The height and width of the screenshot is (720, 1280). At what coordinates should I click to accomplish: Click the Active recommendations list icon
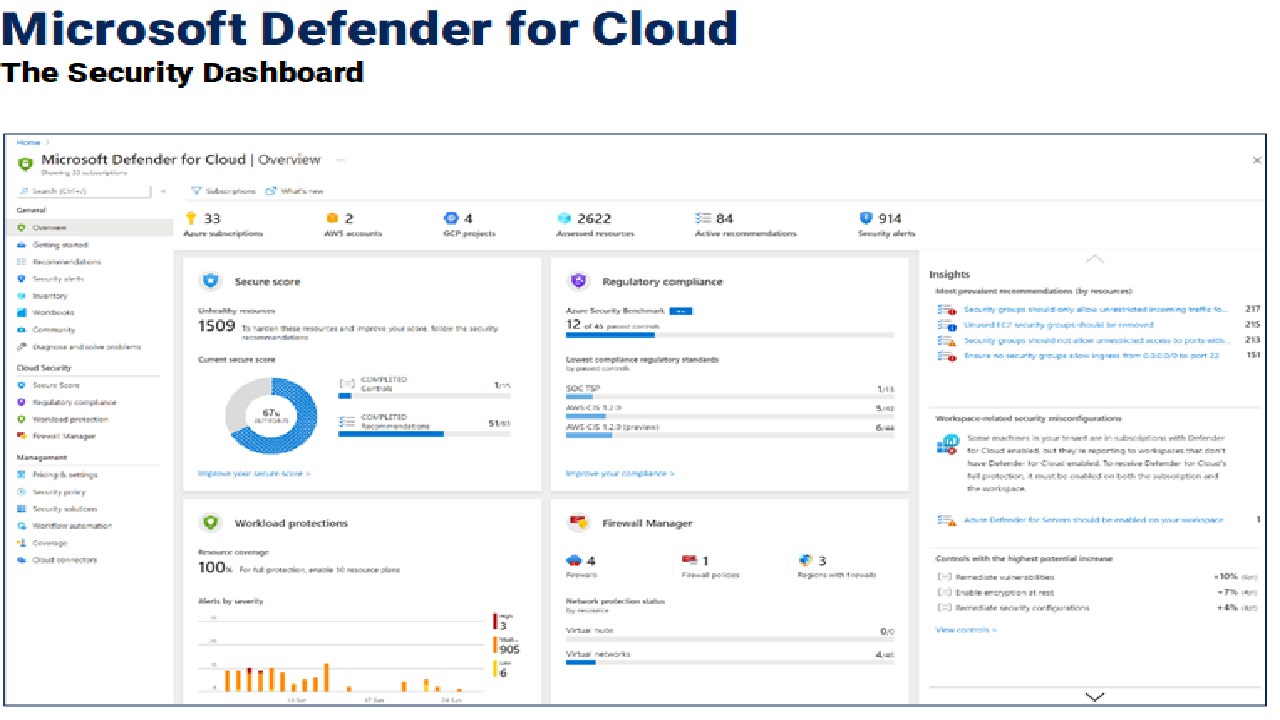click(x=703, y=218)
